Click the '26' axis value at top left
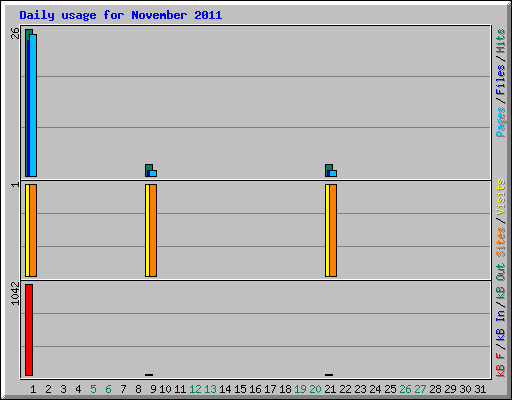 pyautogui.click(x=15, y=33)
